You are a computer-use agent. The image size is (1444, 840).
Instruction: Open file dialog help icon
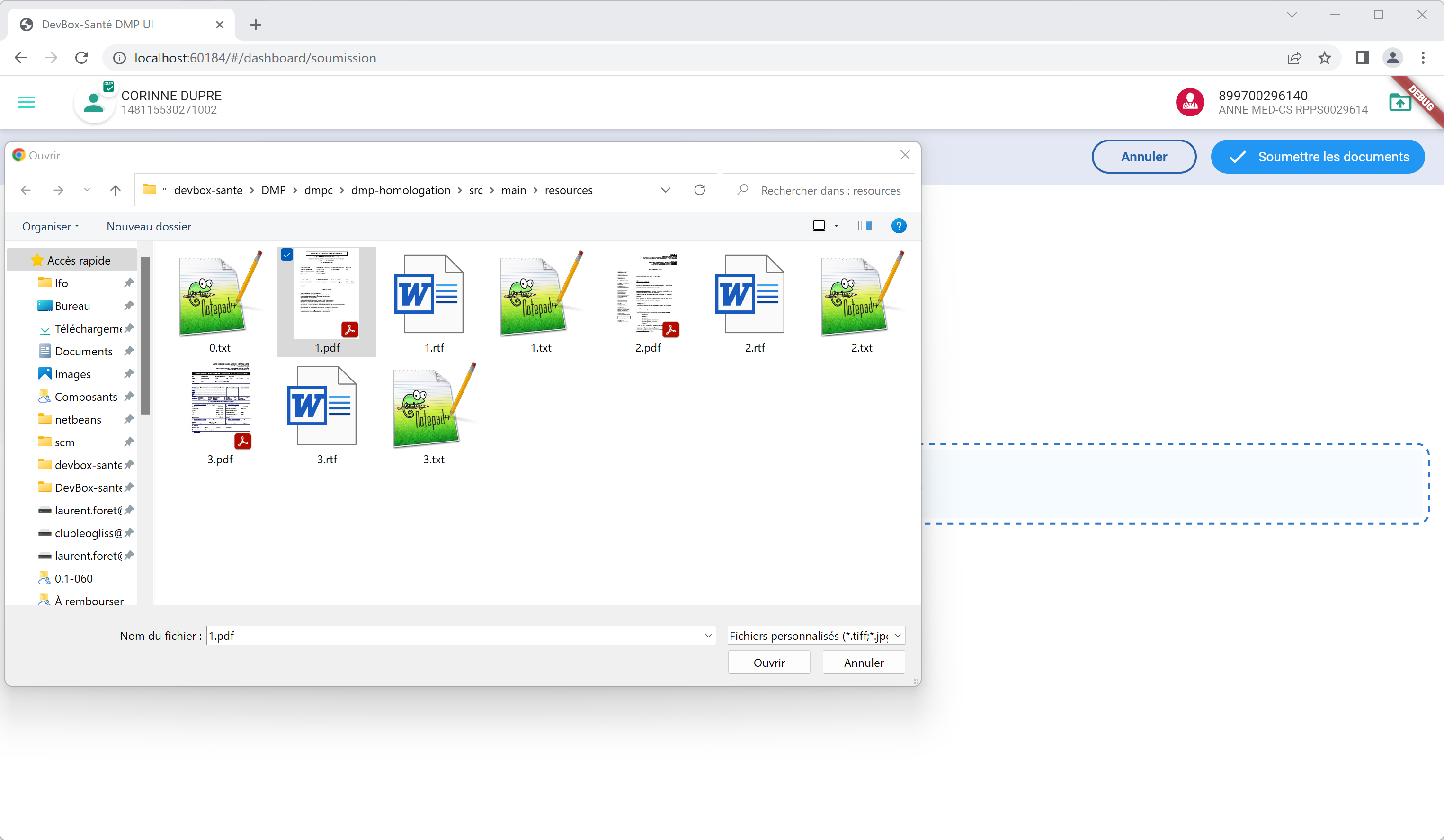[899, 226]
